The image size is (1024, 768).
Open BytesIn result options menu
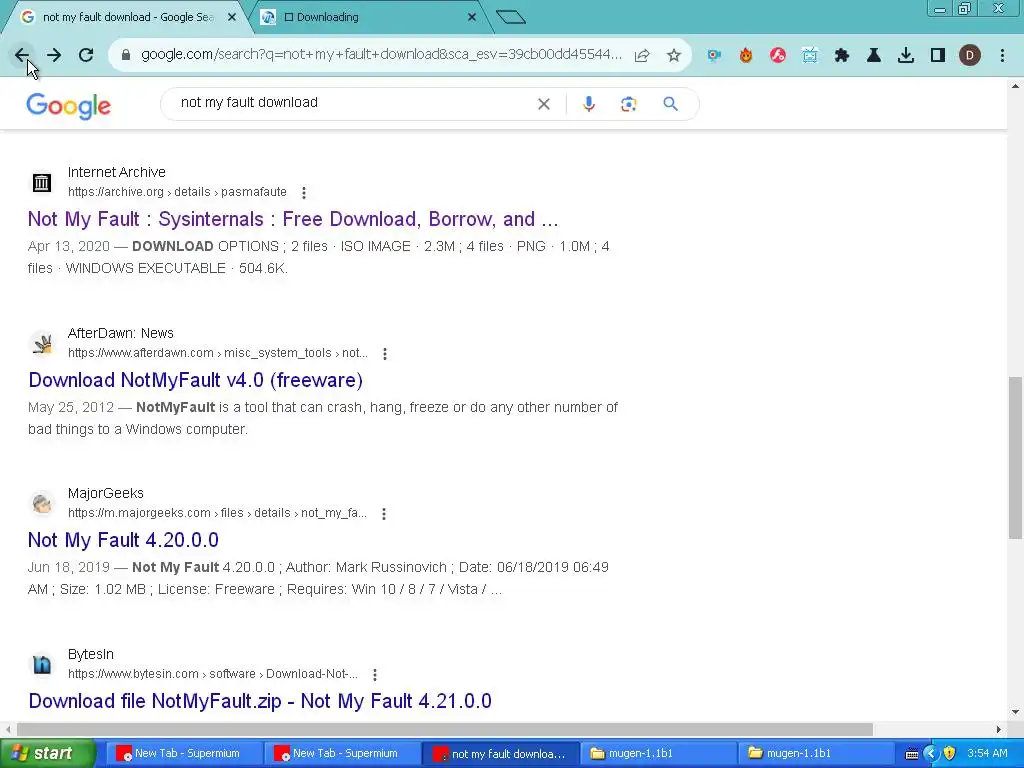(x=375, y=675)
